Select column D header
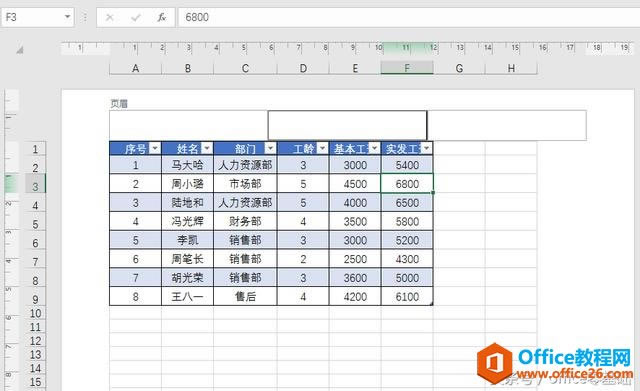Viewport: 640px width, 391px height. (x=303, y=68)
